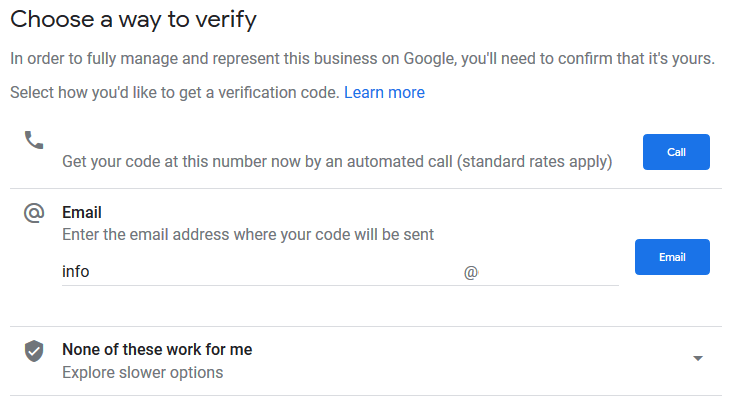This screenshot has height=407, width=743.
Task: Click the bold Email label
Action: [x=82, y=213]
